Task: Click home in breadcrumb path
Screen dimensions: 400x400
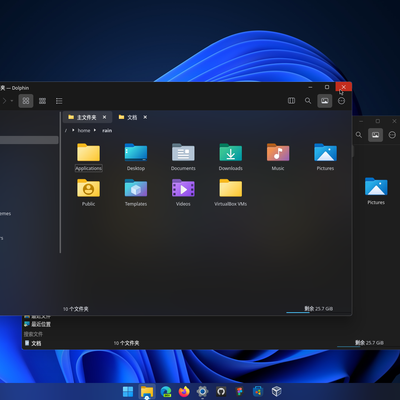Action: coord(84,130)
